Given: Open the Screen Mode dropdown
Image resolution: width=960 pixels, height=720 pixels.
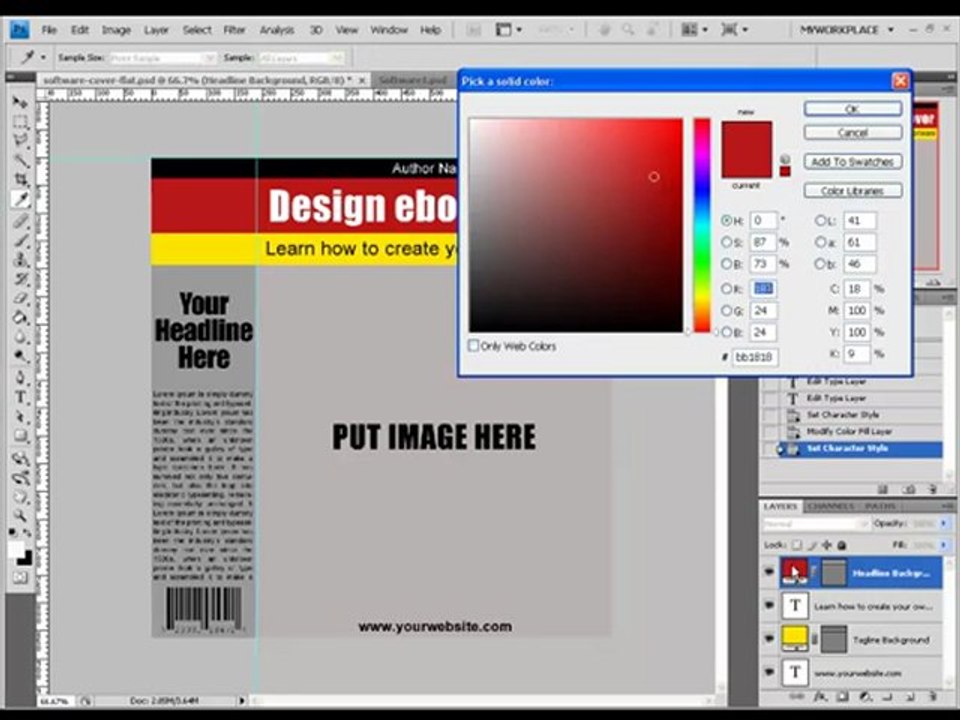Looking at the screenshot, I should 735,29.
